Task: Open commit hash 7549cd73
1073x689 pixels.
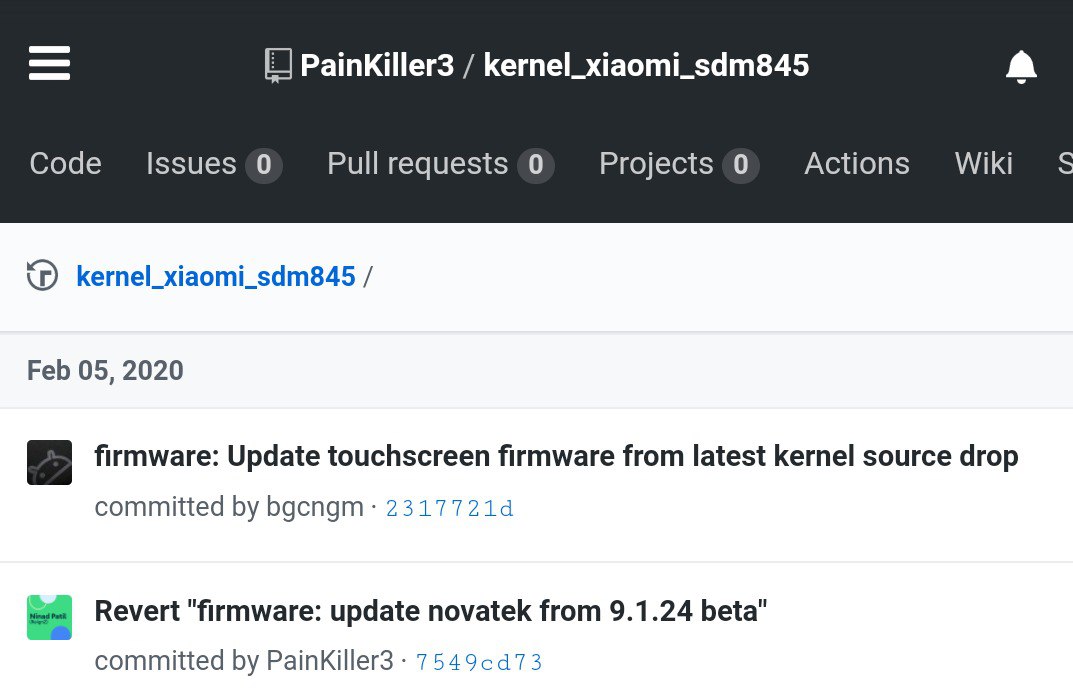Action: (x=479, y=662)
